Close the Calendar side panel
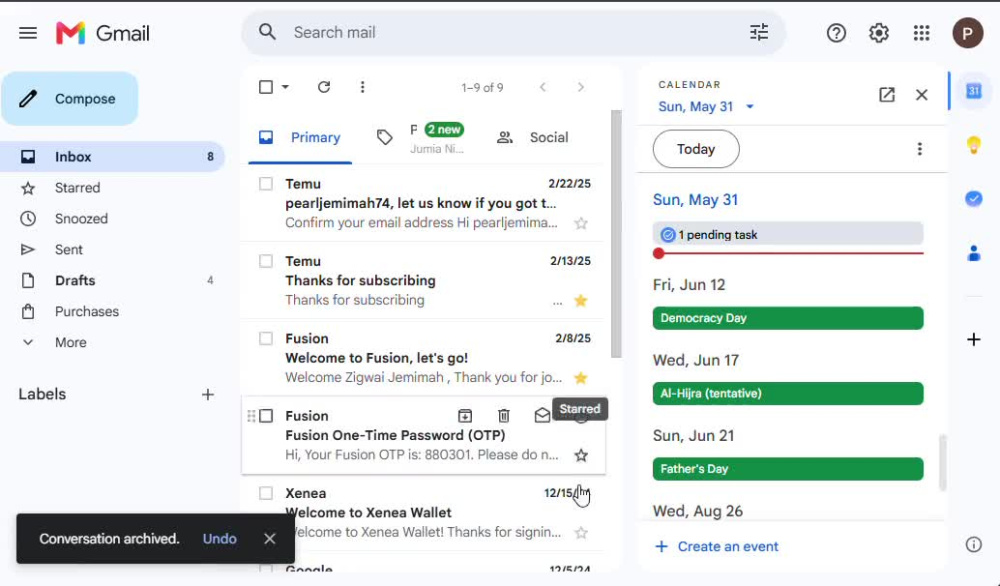Image resolution: width=1000 pixels, height=586 pixels. (922, 95)
